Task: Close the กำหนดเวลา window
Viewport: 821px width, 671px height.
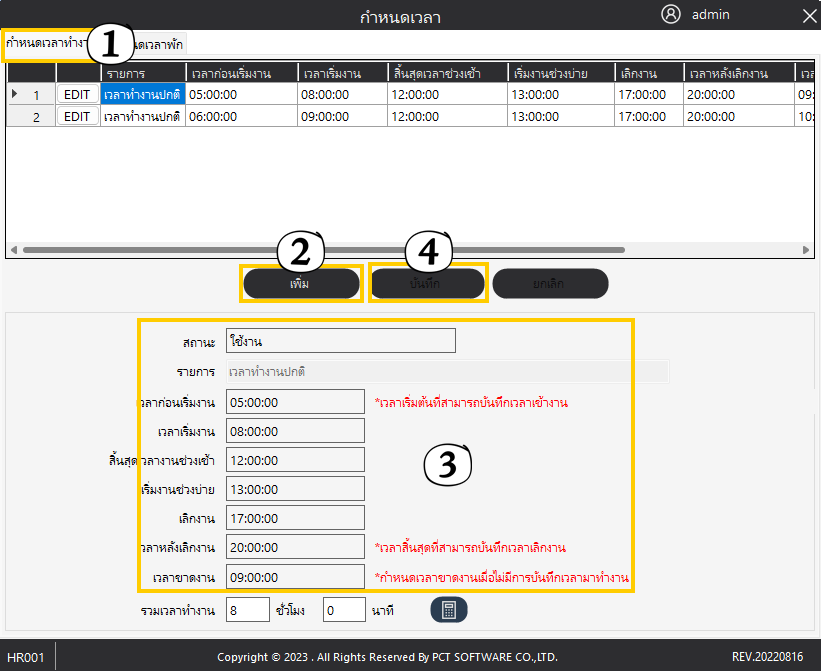Action: pos(809,16)
